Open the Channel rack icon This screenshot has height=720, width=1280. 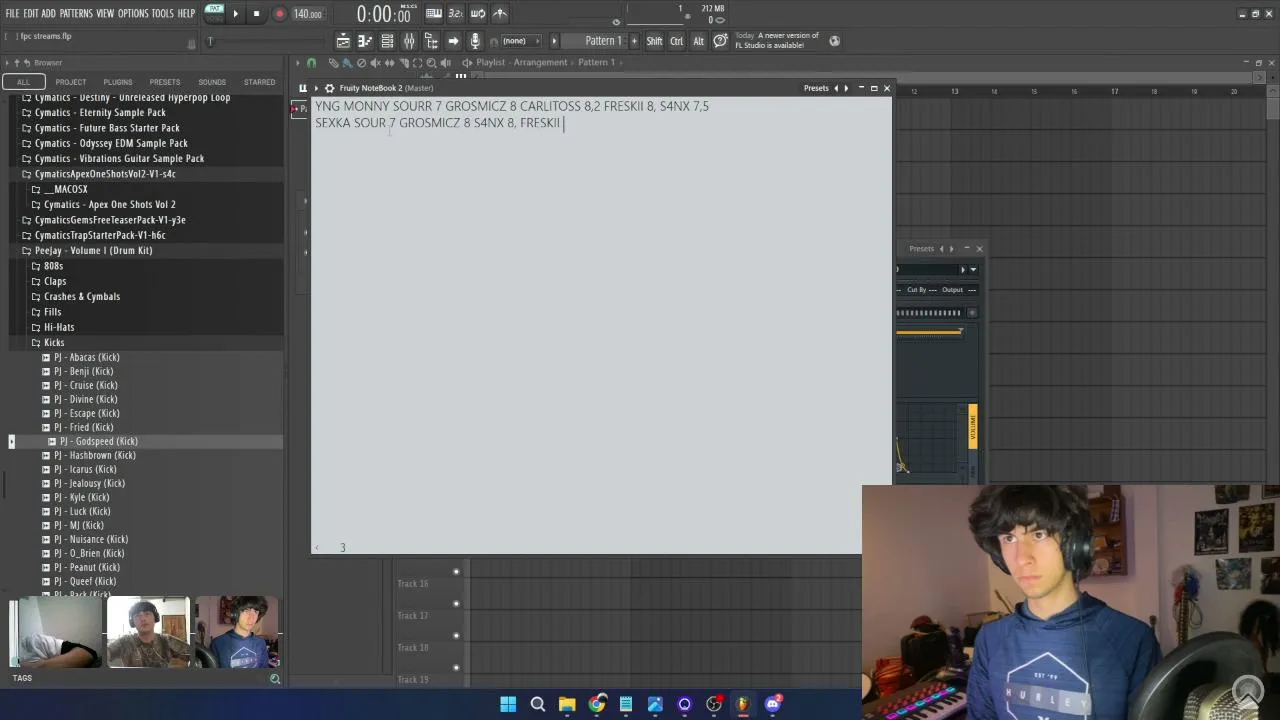click(x=387, y=41)
